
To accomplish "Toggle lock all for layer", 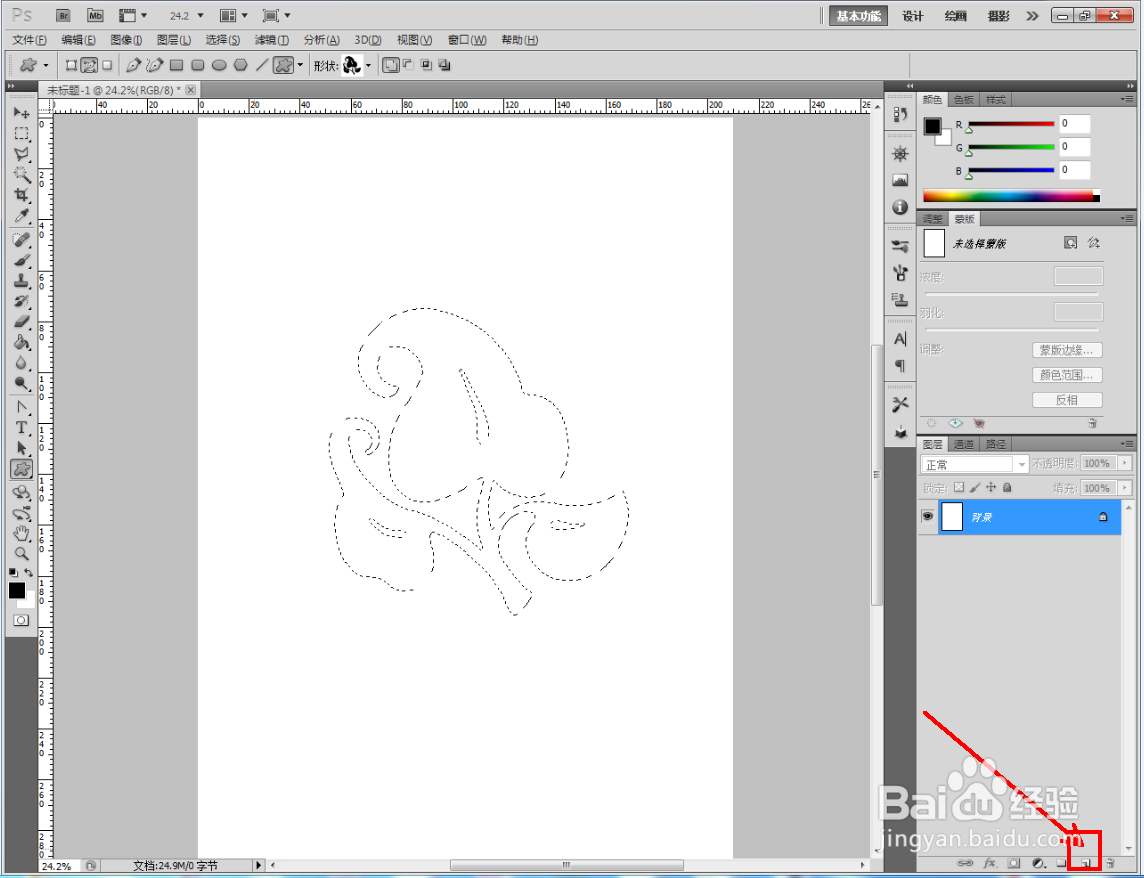I will click(x=1007, y=488).
